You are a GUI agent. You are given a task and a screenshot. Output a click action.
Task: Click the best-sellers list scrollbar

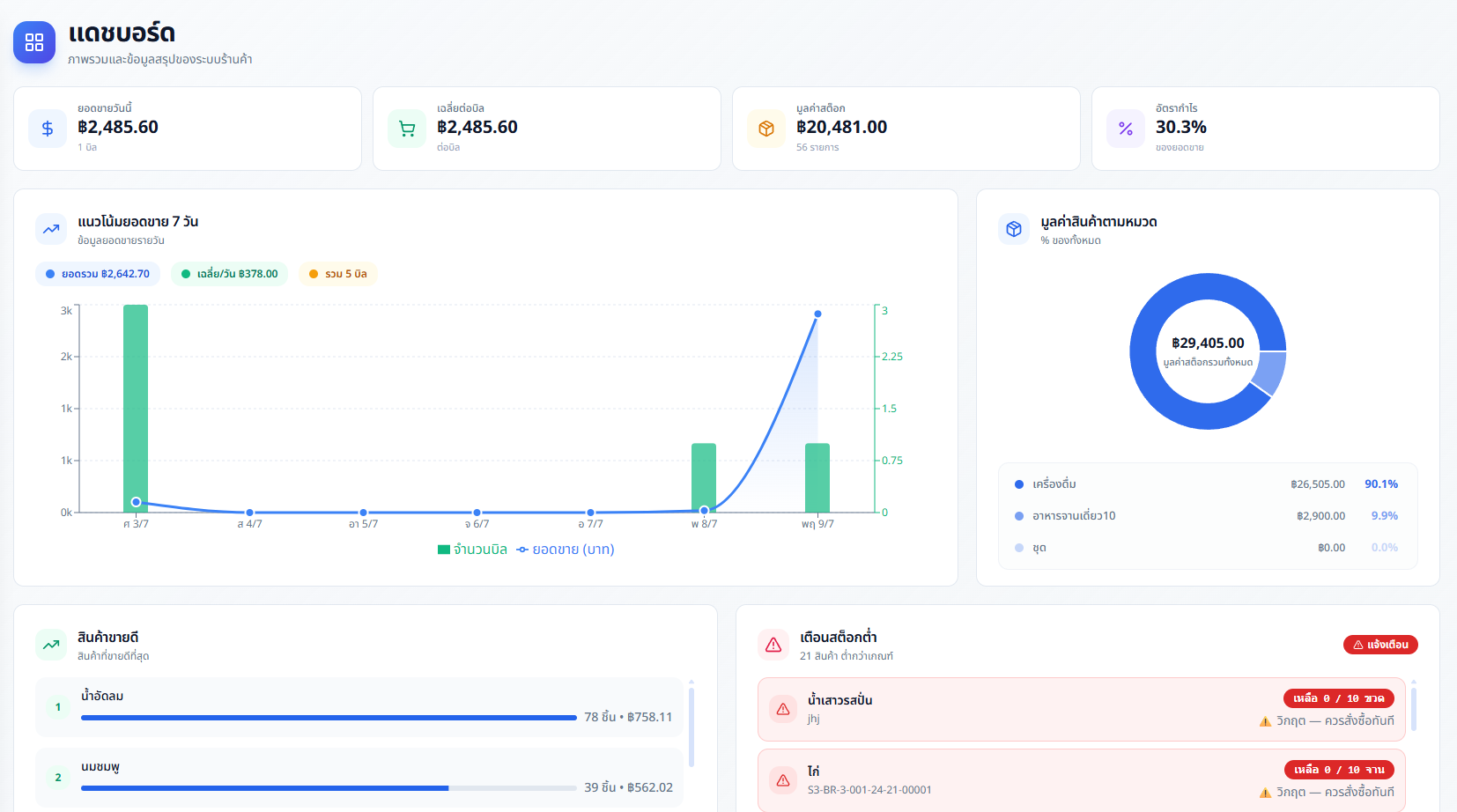click(692, 727)
